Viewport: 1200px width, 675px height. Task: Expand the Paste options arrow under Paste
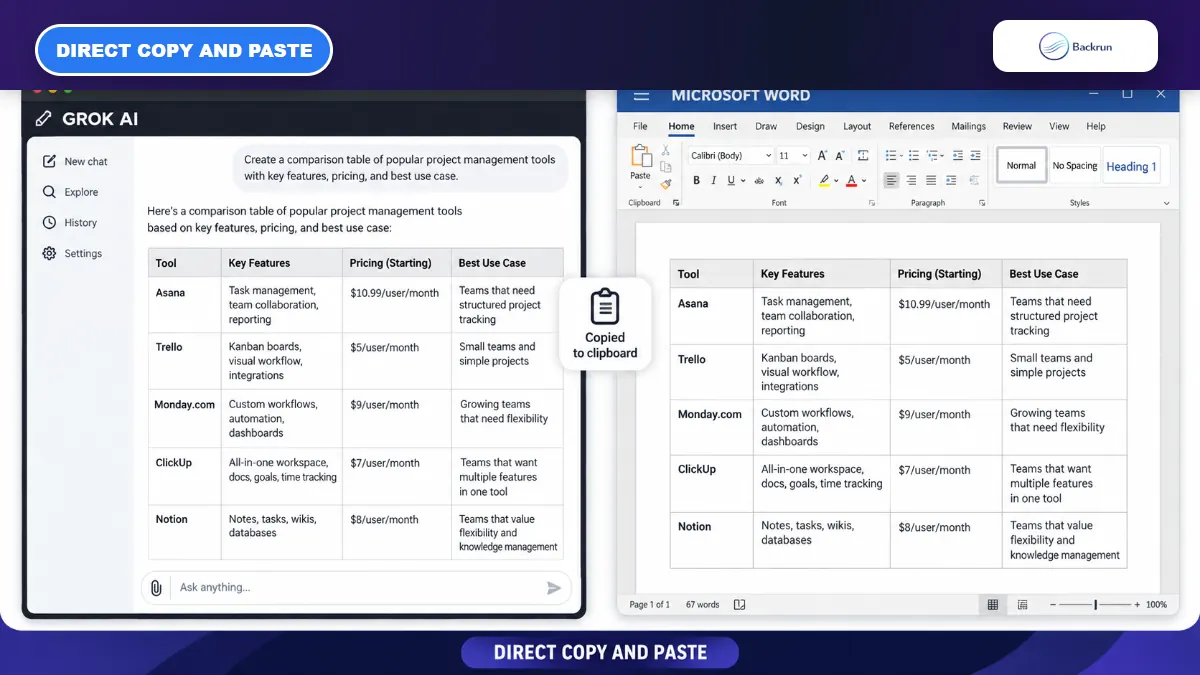coord(640,187)
